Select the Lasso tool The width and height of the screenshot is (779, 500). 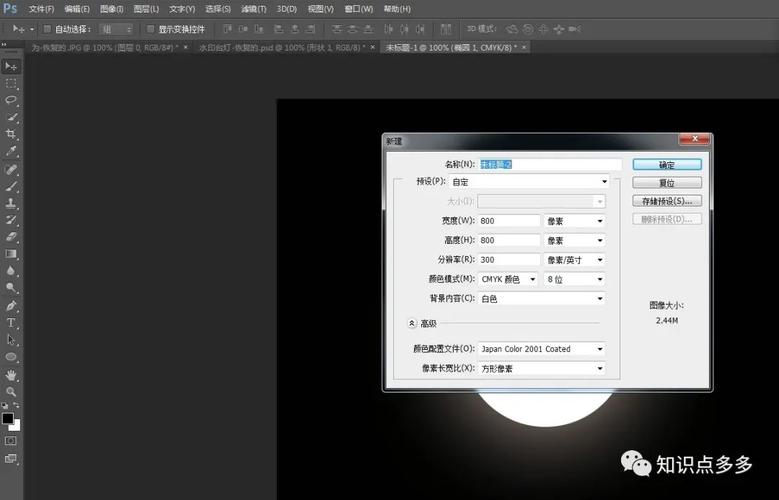(12, 100)
